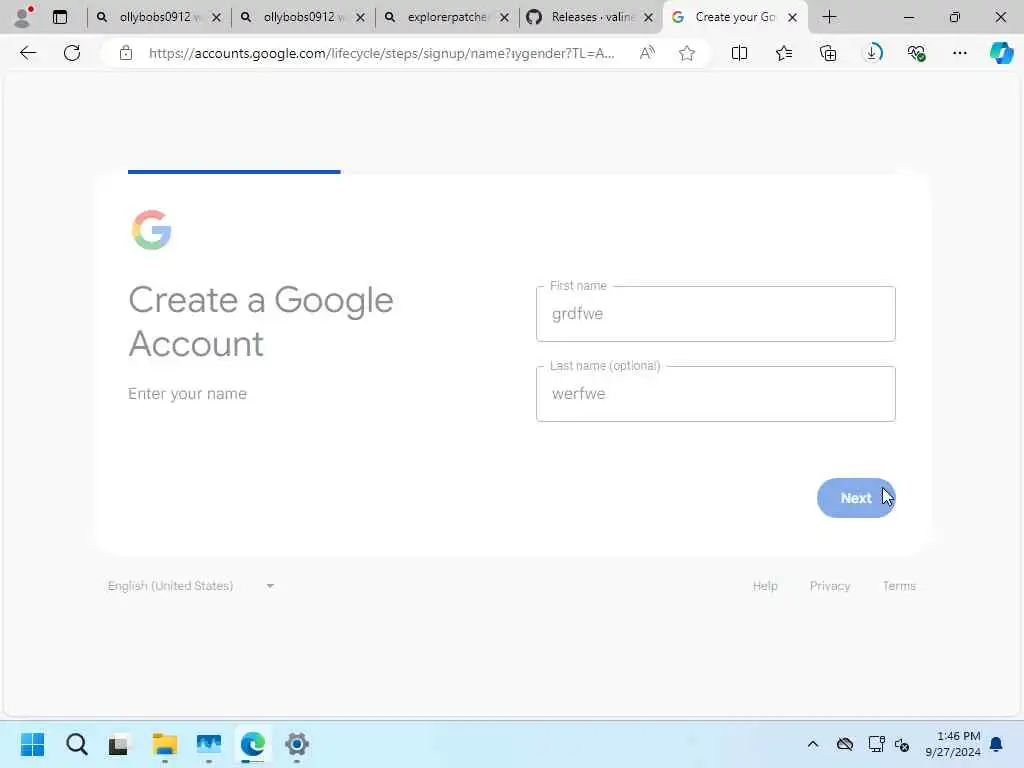Click the Google logo

152,230
